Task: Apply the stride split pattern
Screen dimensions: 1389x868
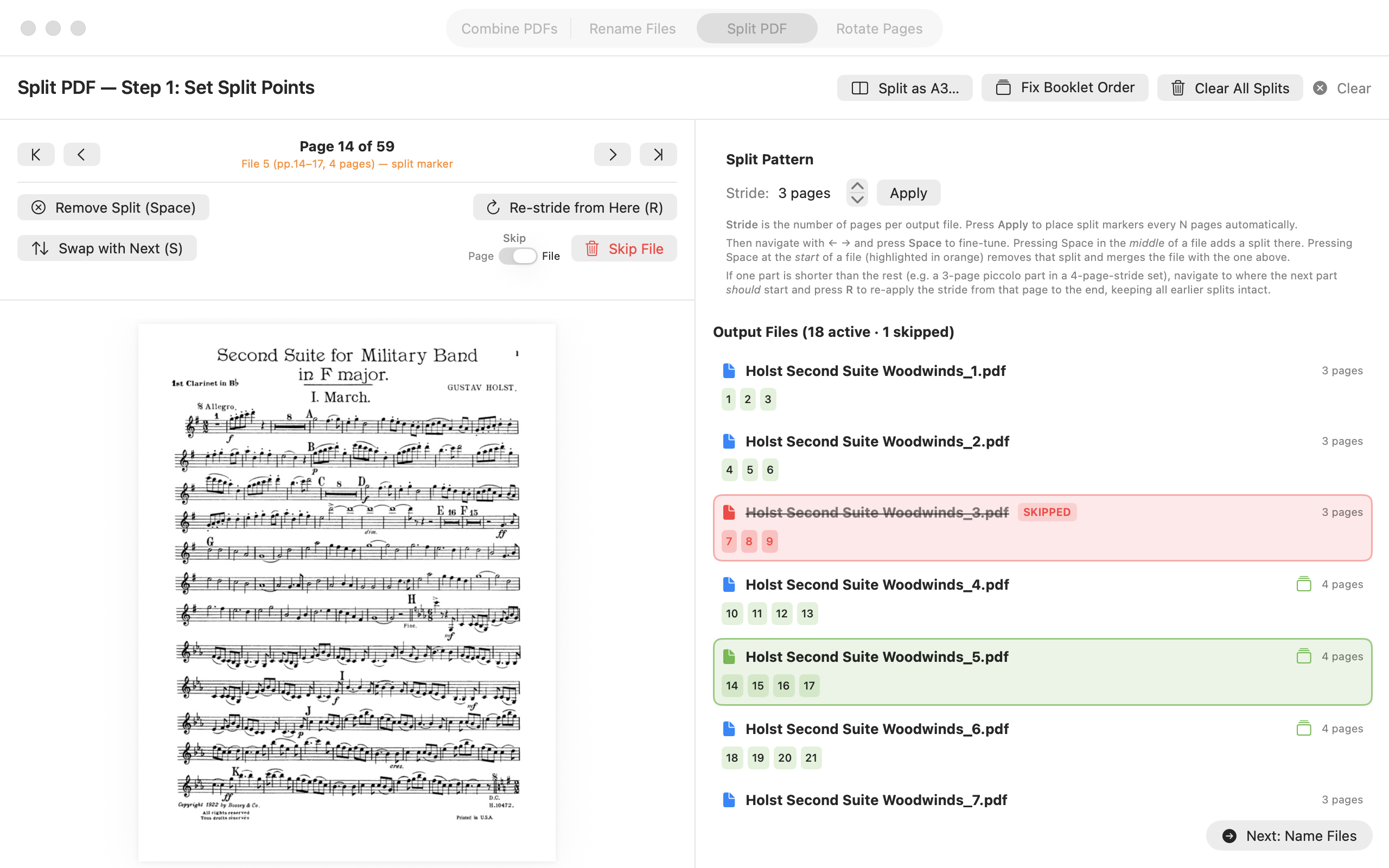Action: pos(908,192)
